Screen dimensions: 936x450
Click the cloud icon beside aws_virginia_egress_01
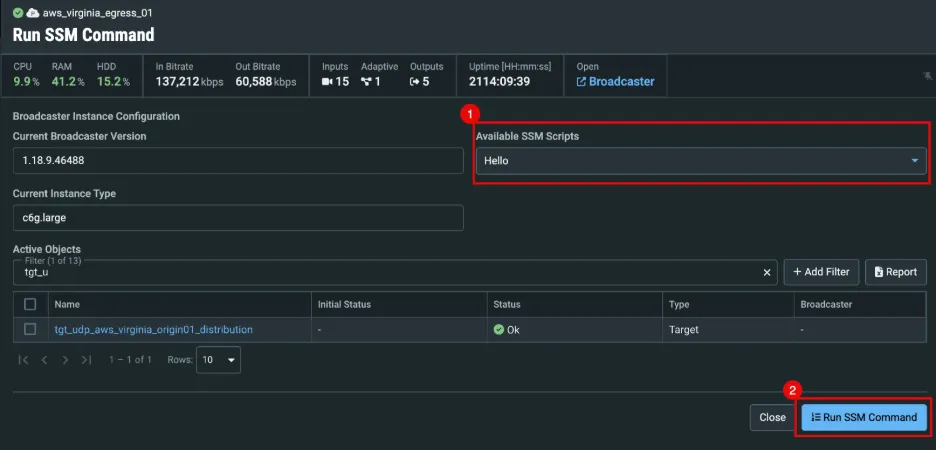(x=33, y=13)
